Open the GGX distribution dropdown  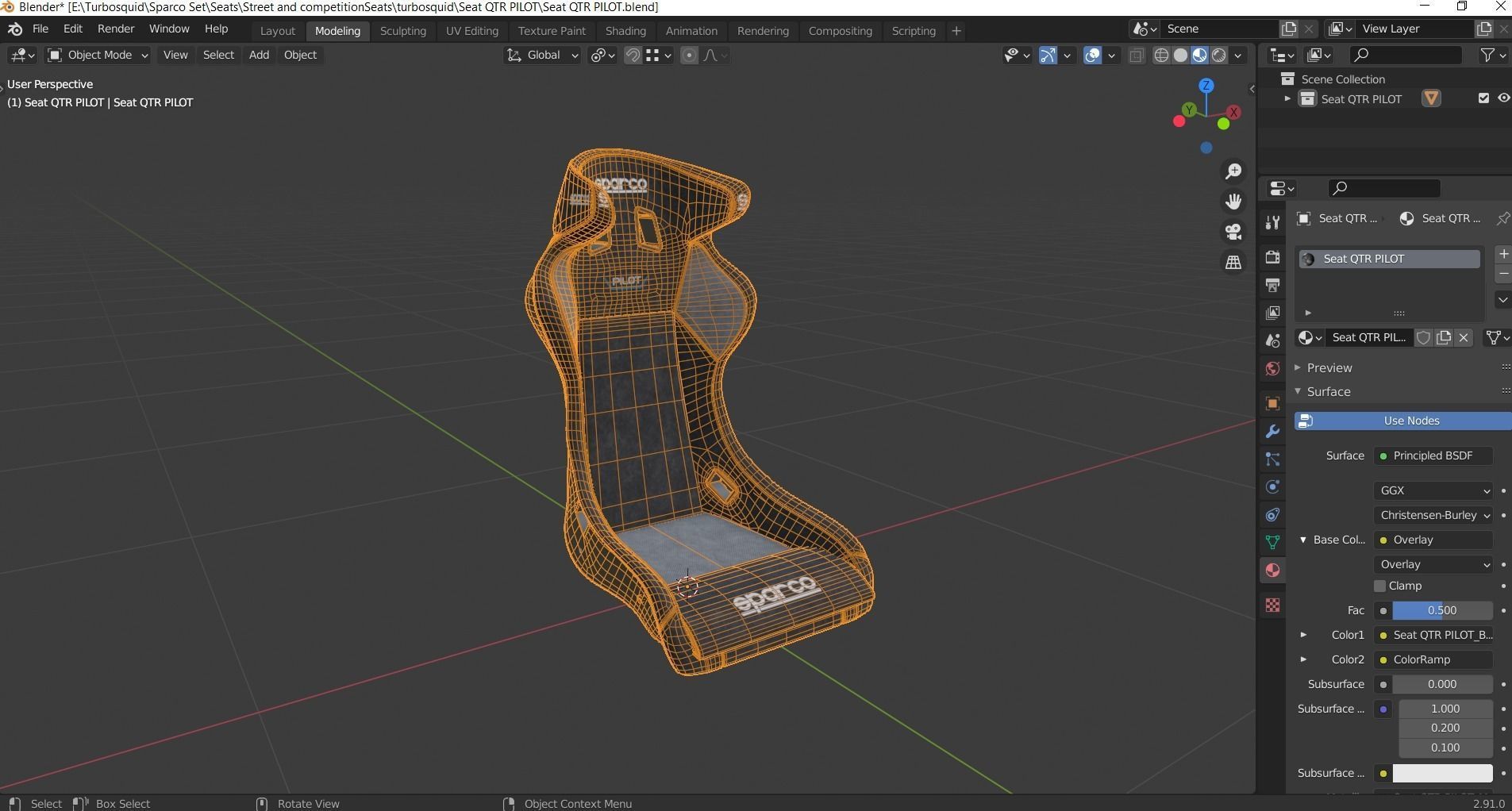[x=1433, y=490]
